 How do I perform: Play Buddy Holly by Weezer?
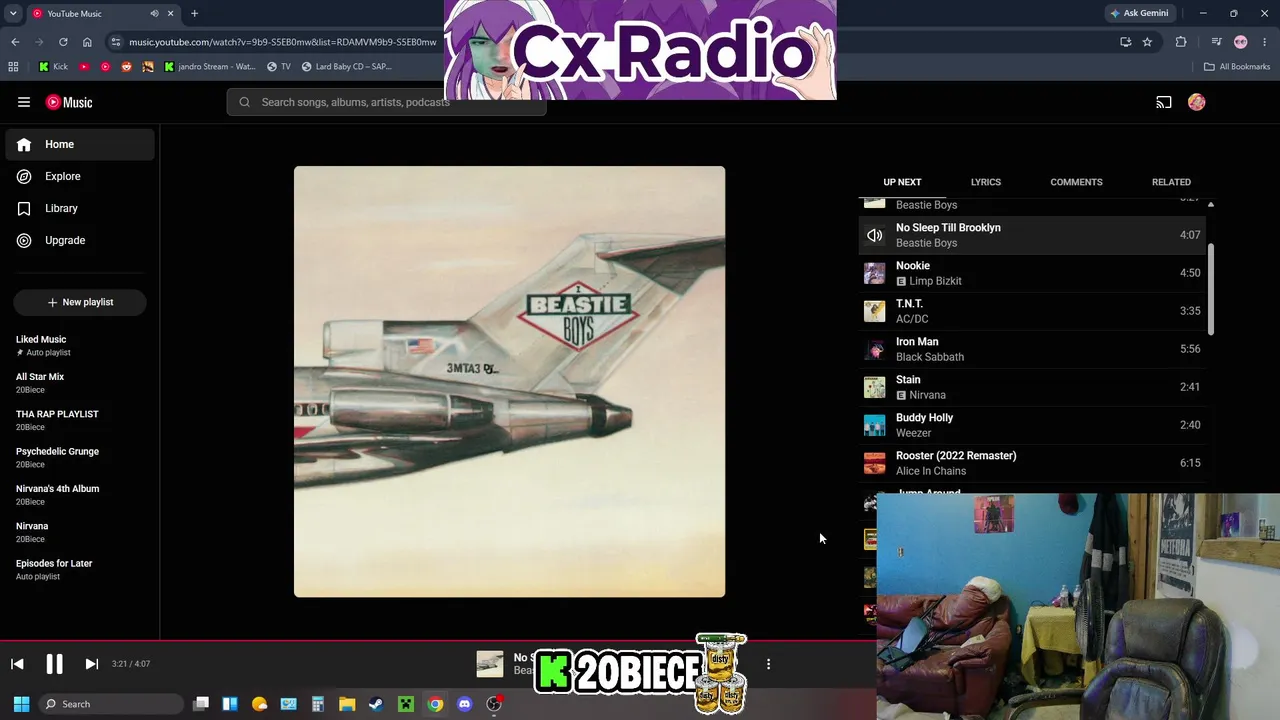(x=1032, y=425)
